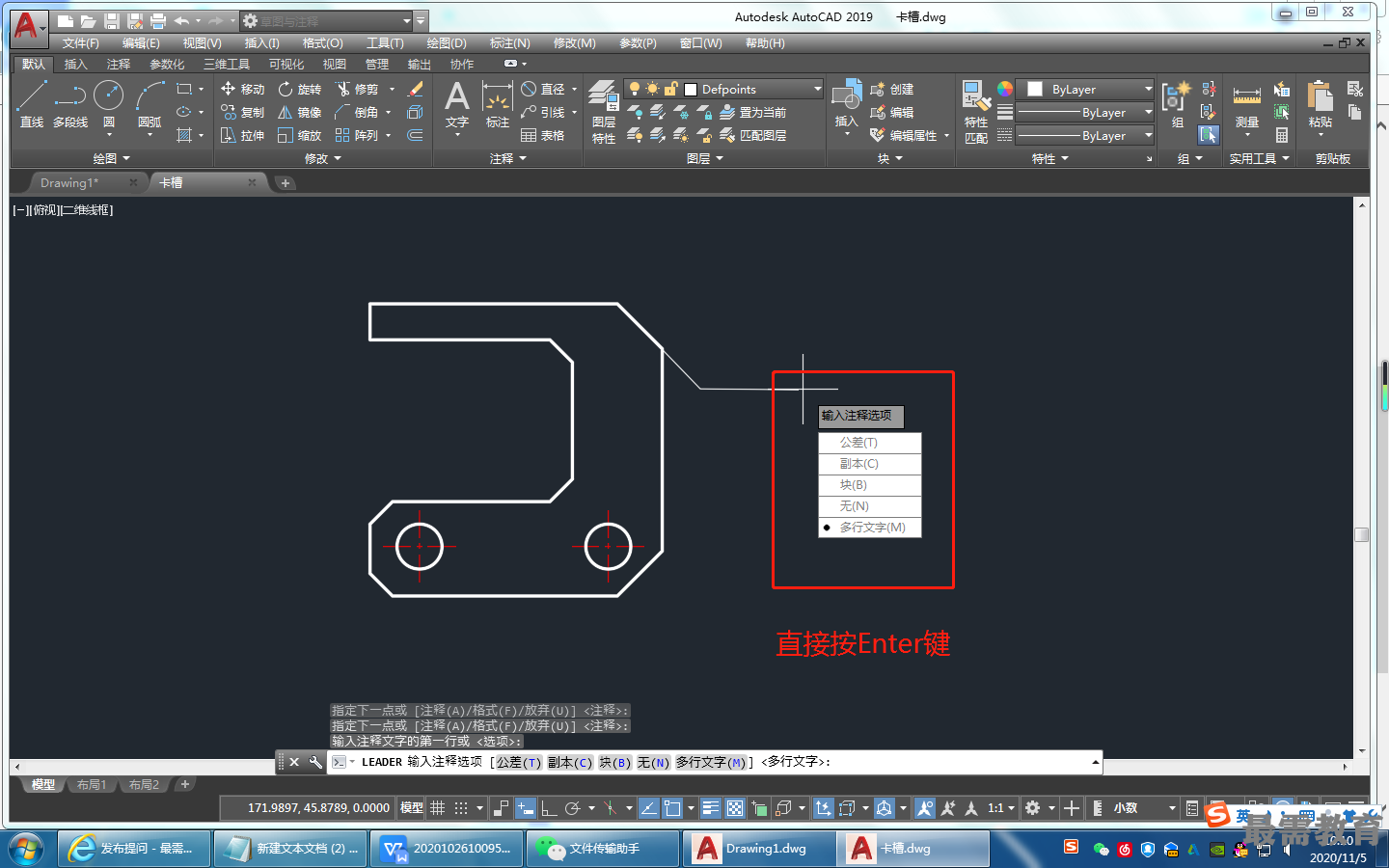Click the object color wheel icon
Screen dimensions: 1389x868
(x=1005, y=89)
